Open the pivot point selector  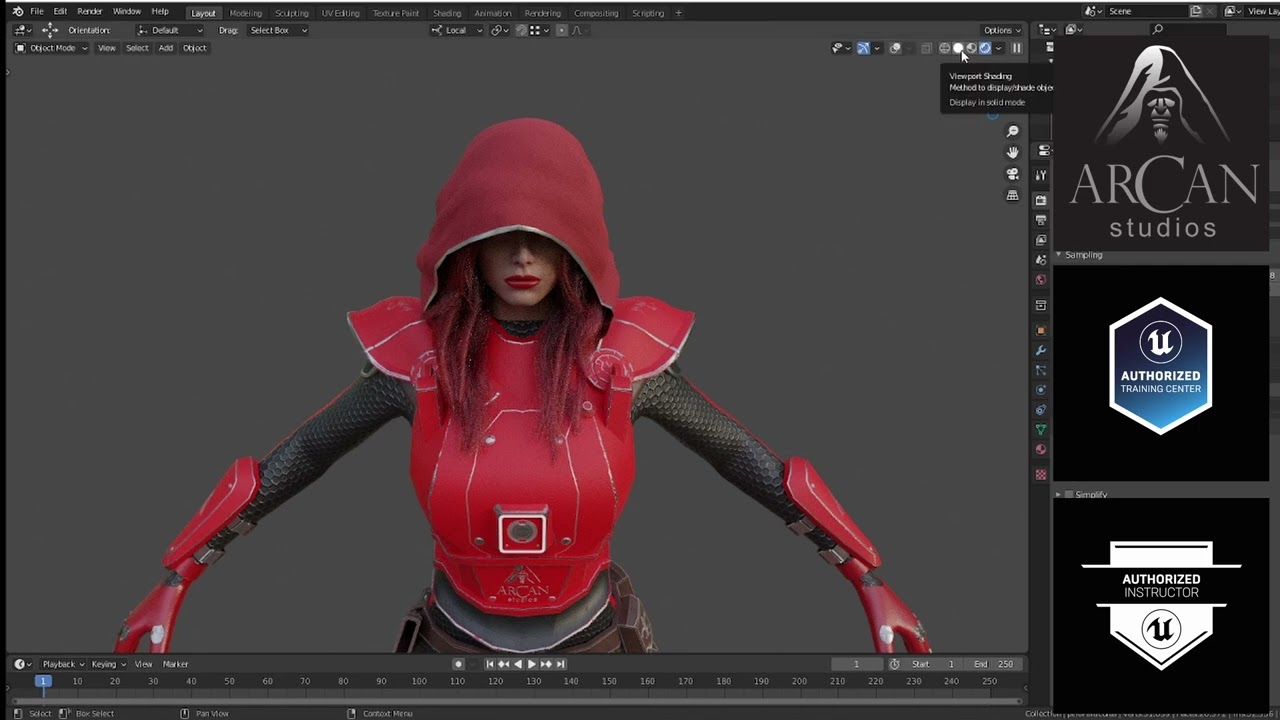[500, 30]
